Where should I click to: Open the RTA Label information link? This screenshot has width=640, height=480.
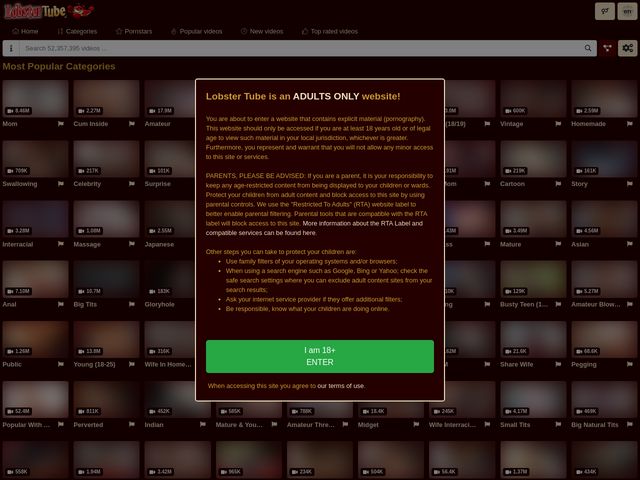coord(314,228)
